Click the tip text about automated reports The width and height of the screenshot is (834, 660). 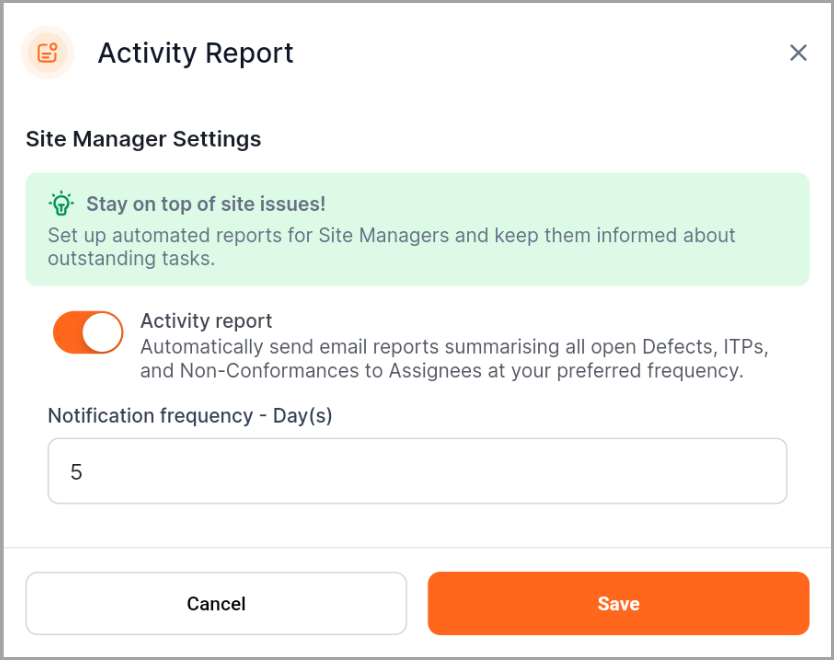click(x=391, y=247)
